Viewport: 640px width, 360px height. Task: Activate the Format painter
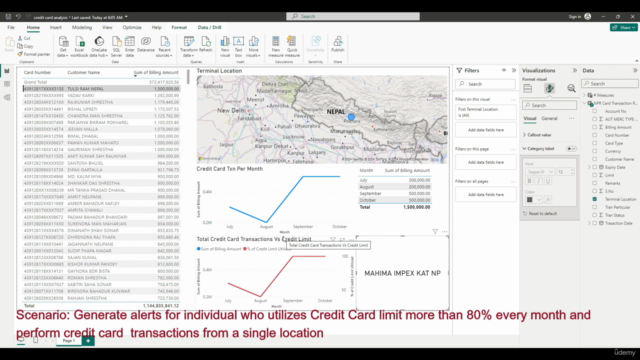[x=33, y=54]
